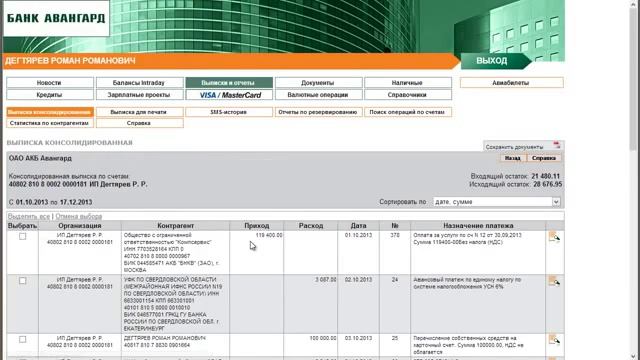Viewport: 640px width, 360px height.
Task: Click amount 100 000.00 in Расход column
Action: pos(323,338)
